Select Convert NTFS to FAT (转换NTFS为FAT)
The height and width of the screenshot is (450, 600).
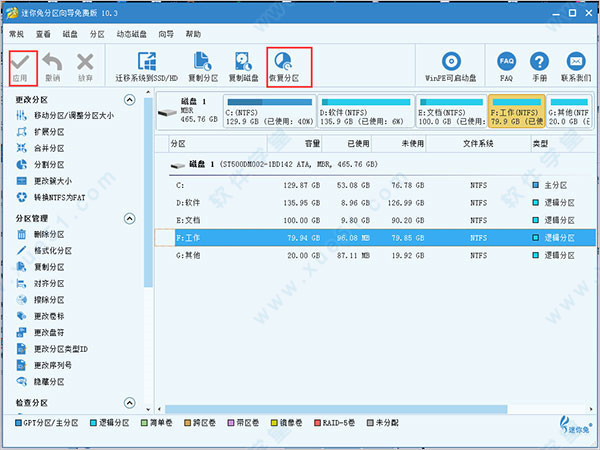click(x=51, y=198)
